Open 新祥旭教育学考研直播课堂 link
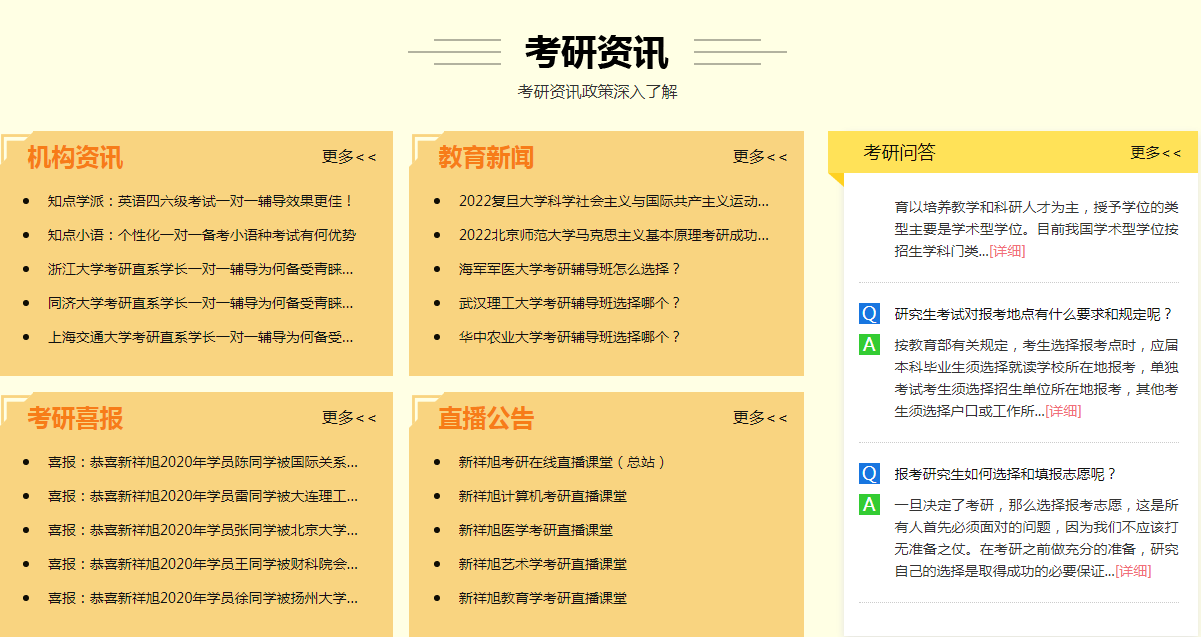 543,598
